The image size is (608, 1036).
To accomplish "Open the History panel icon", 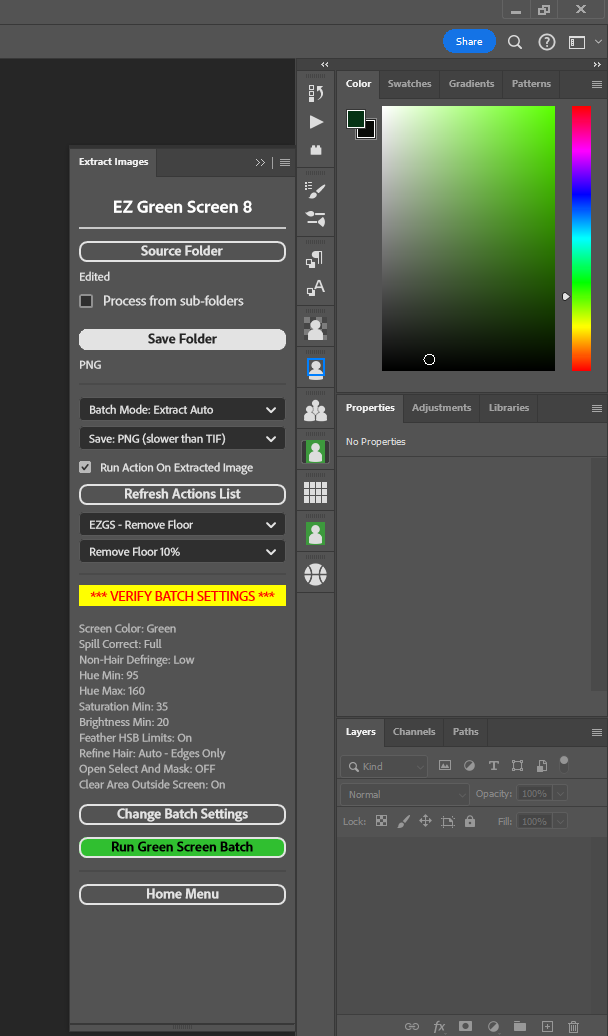I will click(316, 93).
